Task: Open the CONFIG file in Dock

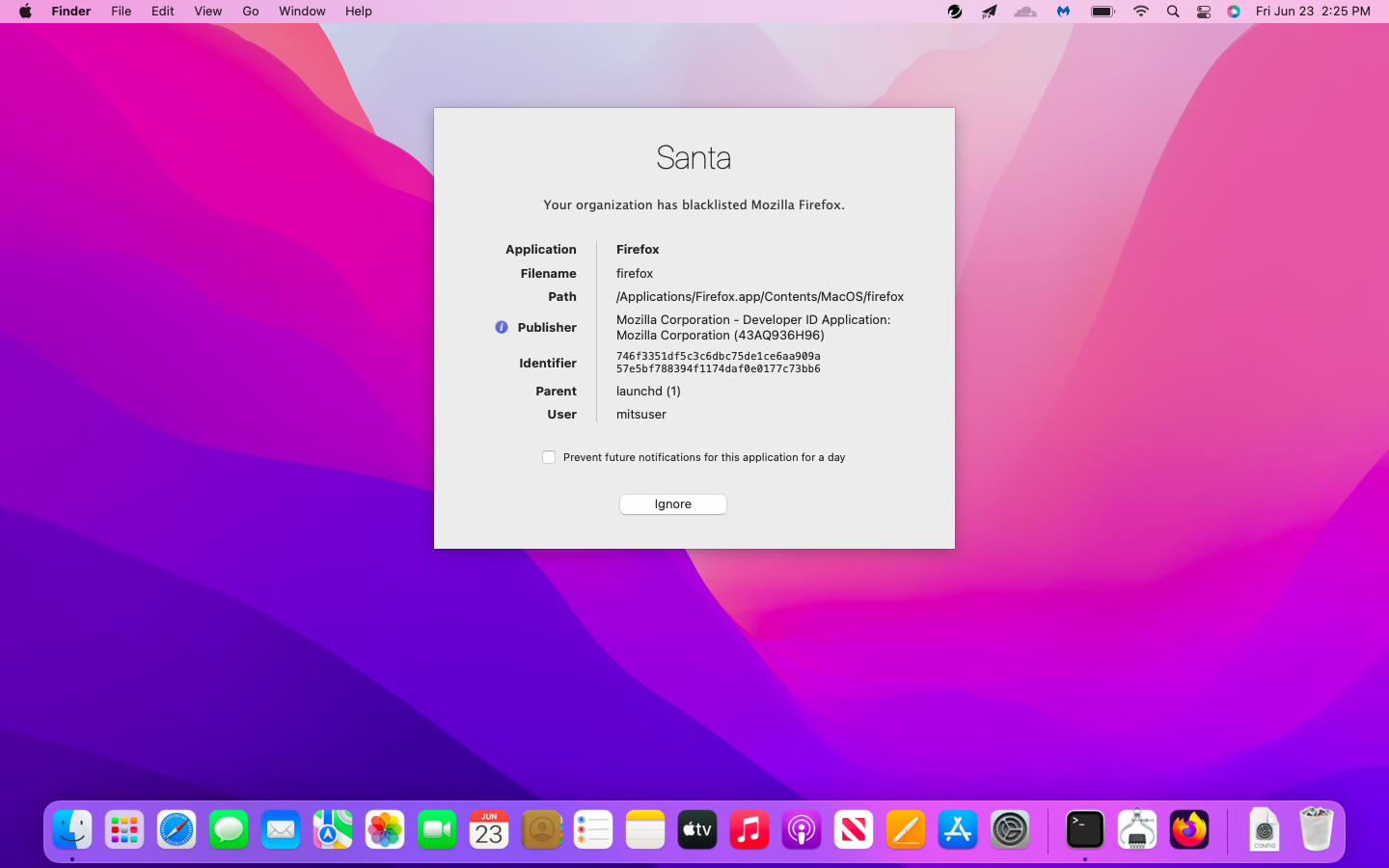Action: click(x=1265, y=829)
